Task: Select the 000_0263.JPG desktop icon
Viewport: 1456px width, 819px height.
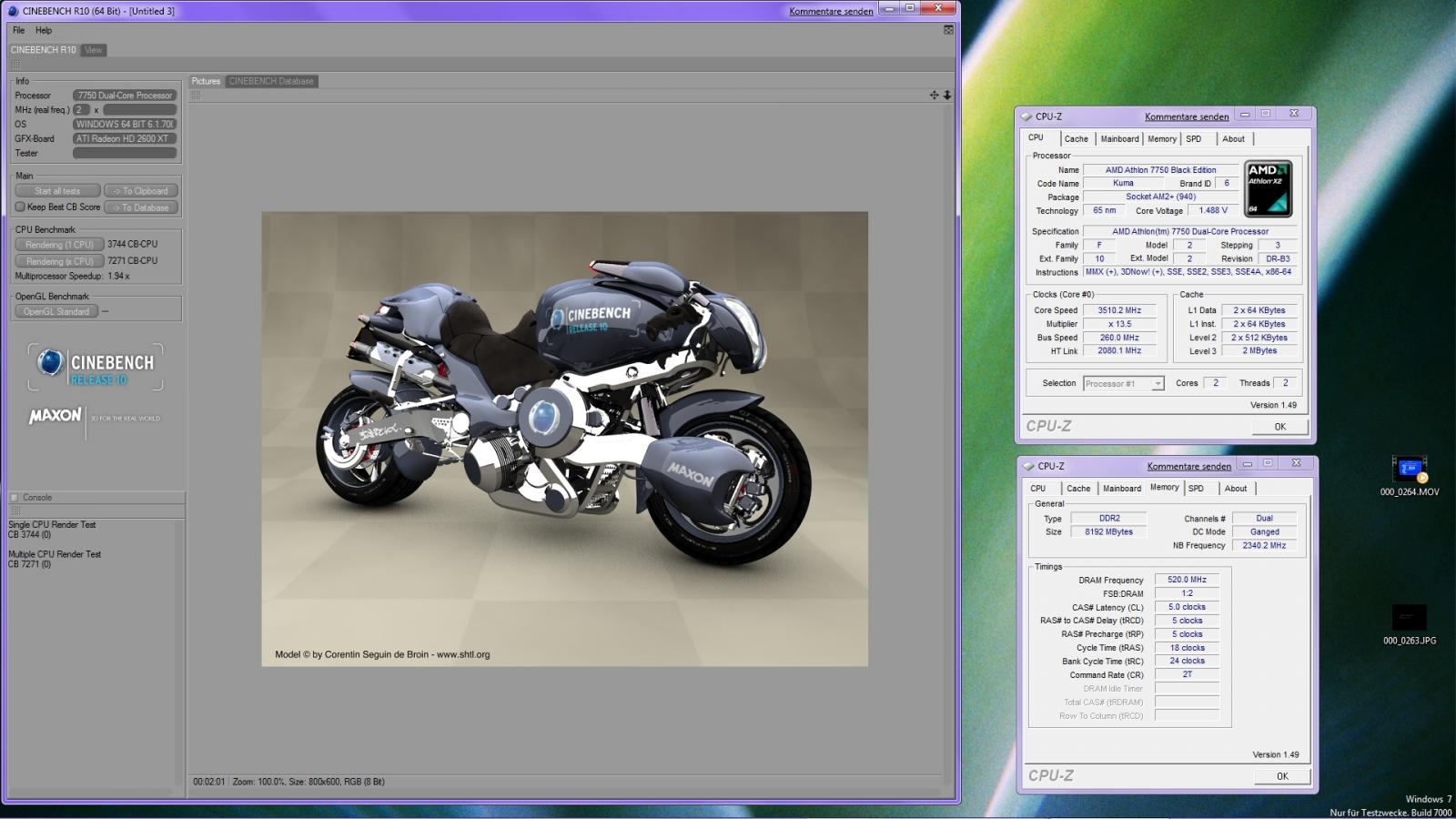Action: [1410, 624]
